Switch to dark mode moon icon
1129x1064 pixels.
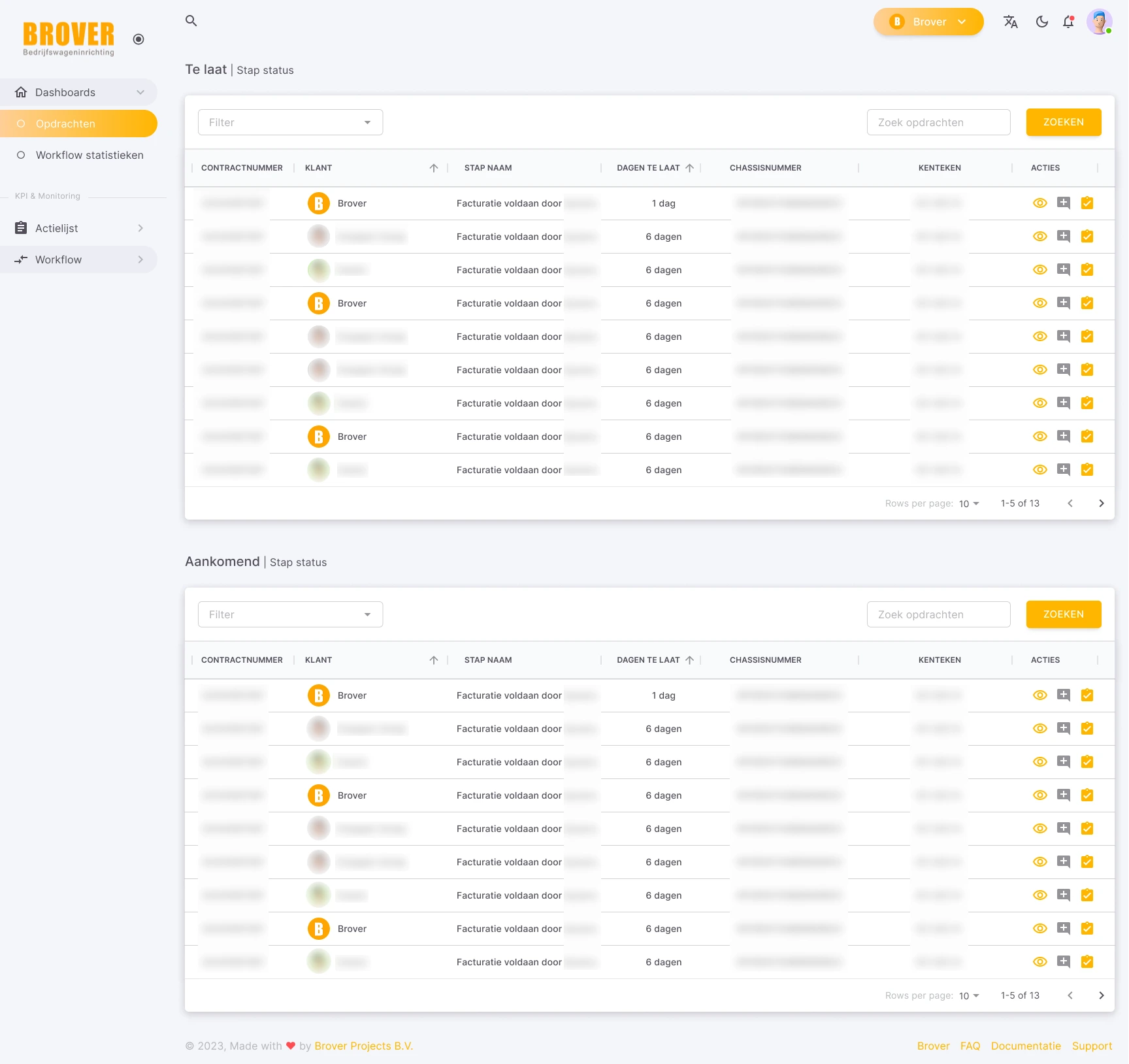click(x=1042, y=22)
